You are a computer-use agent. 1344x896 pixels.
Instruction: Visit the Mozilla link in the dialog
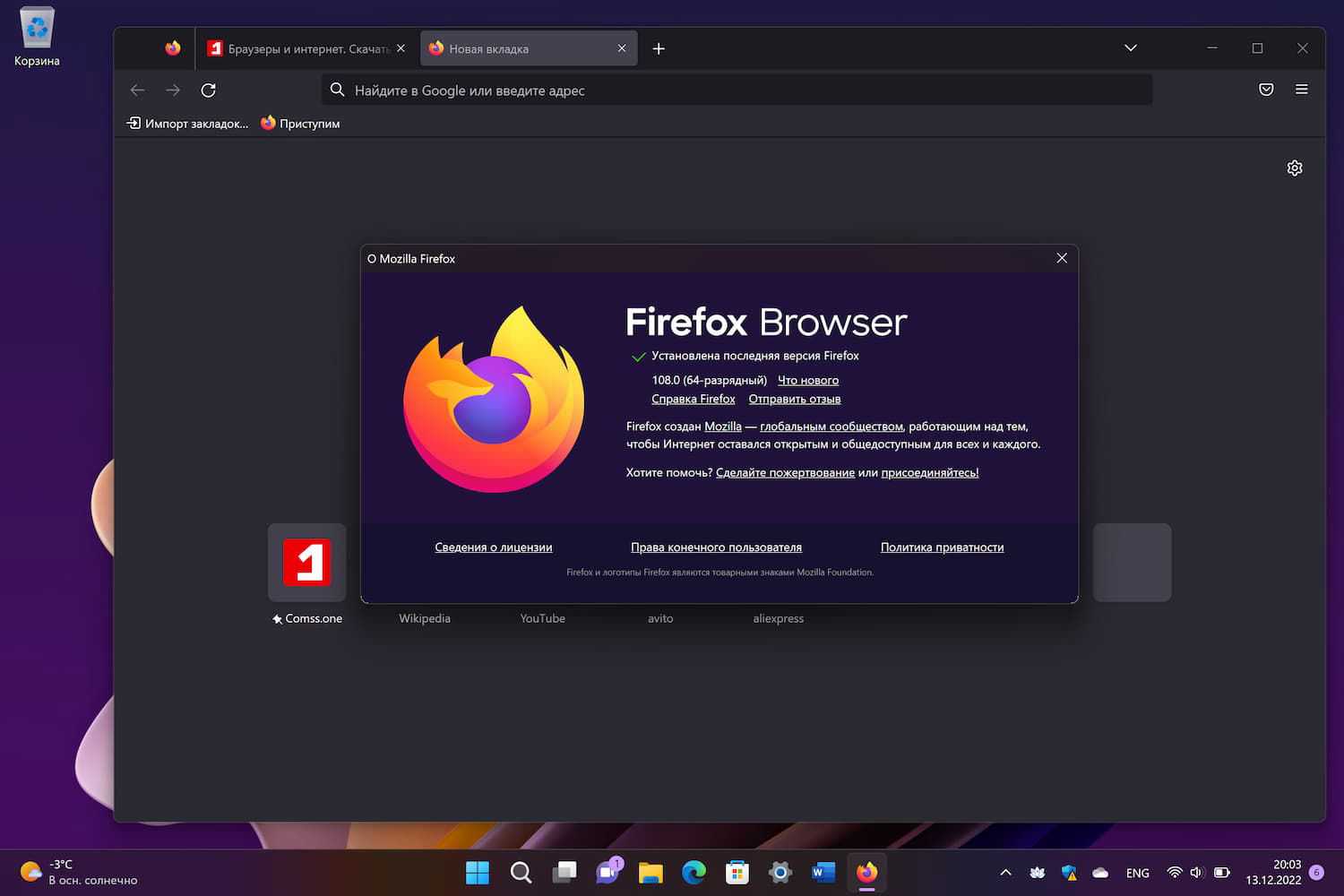(723, 426)
